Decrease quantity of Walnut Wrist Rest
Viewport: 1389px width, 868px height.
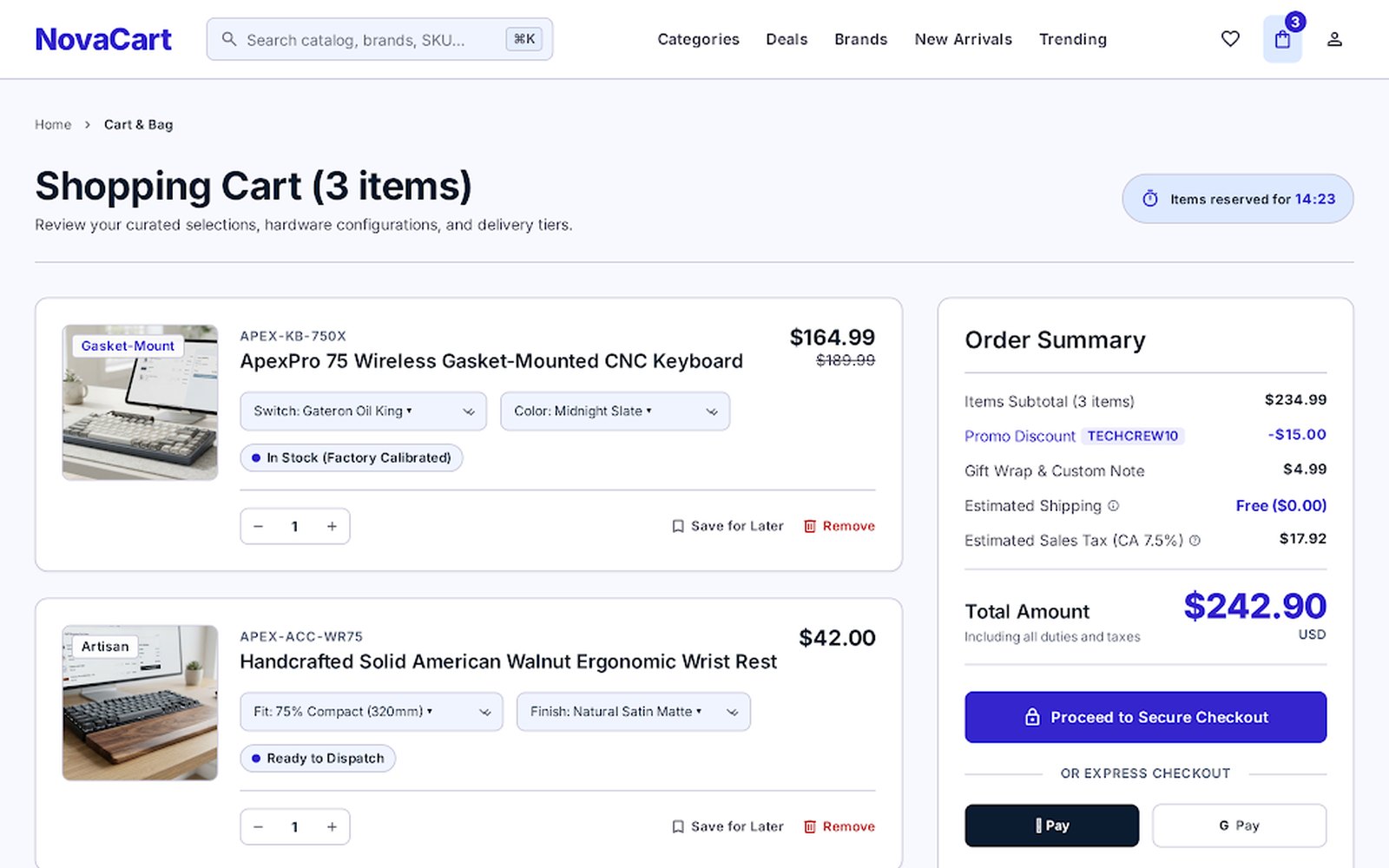(x=258, y=827)
